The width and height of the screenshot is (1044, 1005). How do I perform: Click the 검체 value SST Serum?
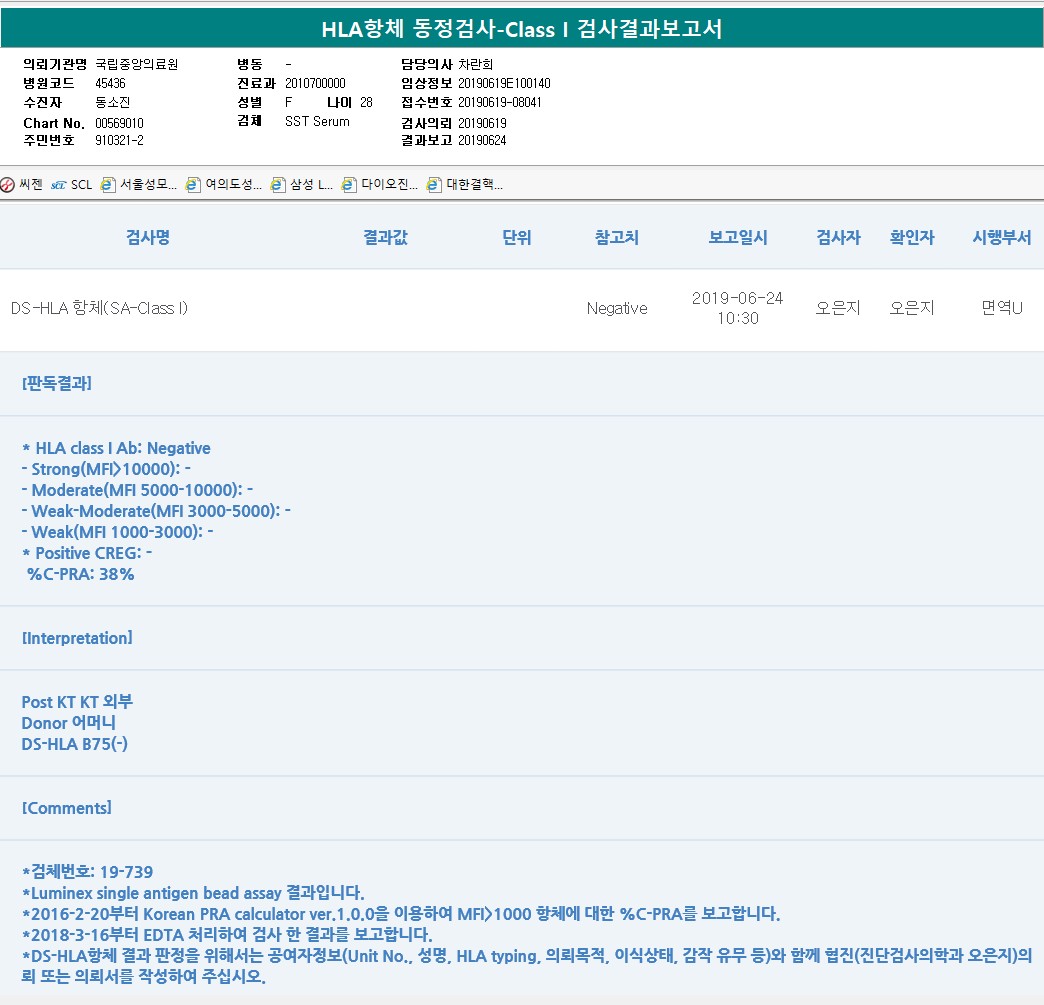click(317, 121)
